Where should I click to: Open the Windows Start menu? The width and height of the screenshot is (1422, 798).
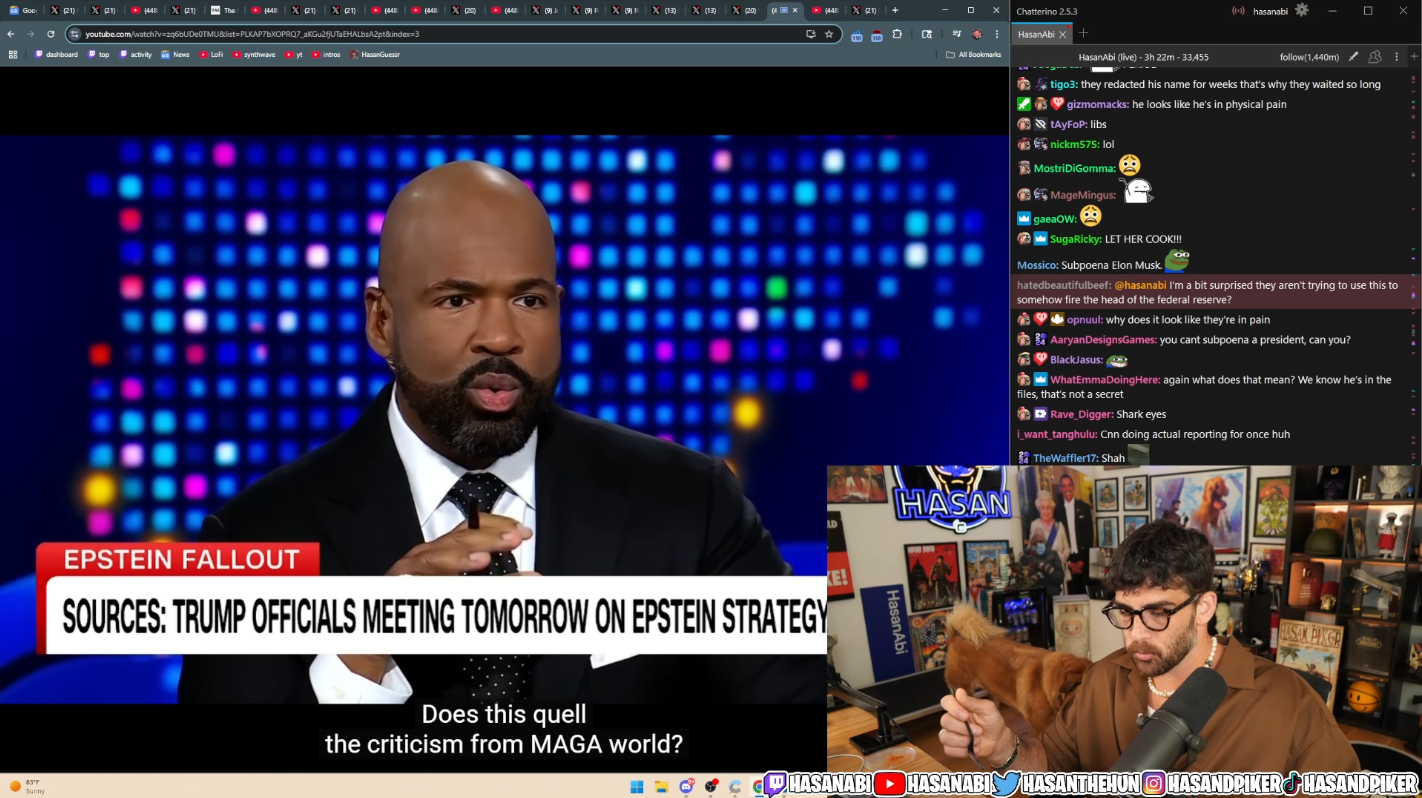tap(636, 787)
